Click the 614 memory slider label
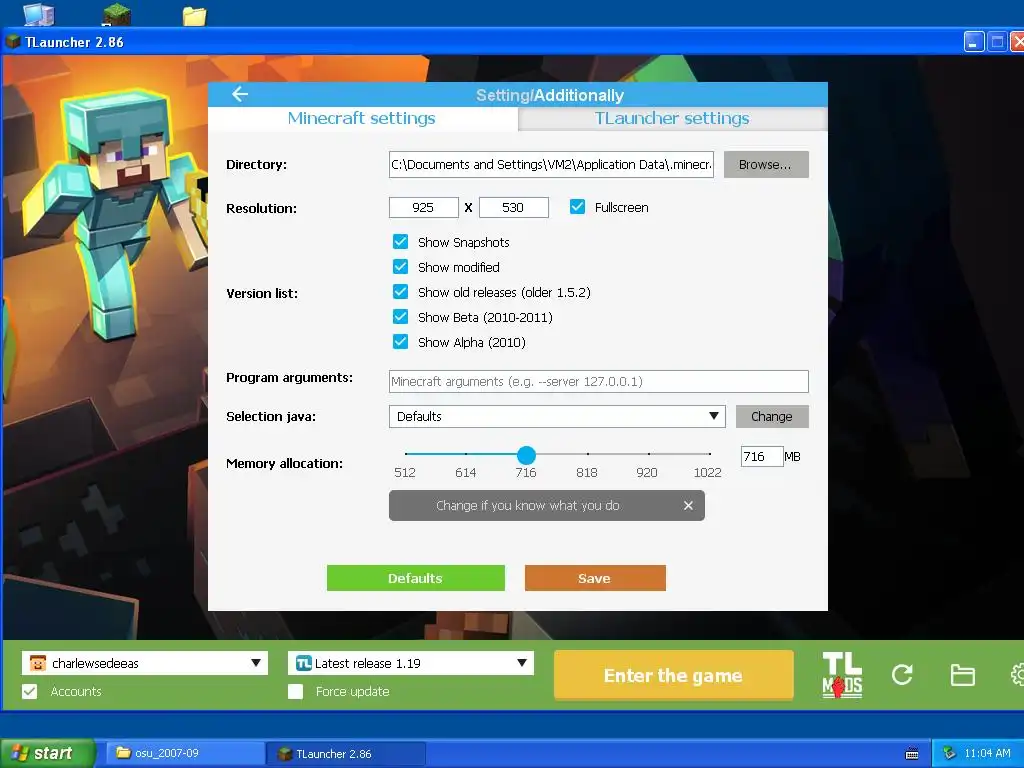 coord(466,472)
